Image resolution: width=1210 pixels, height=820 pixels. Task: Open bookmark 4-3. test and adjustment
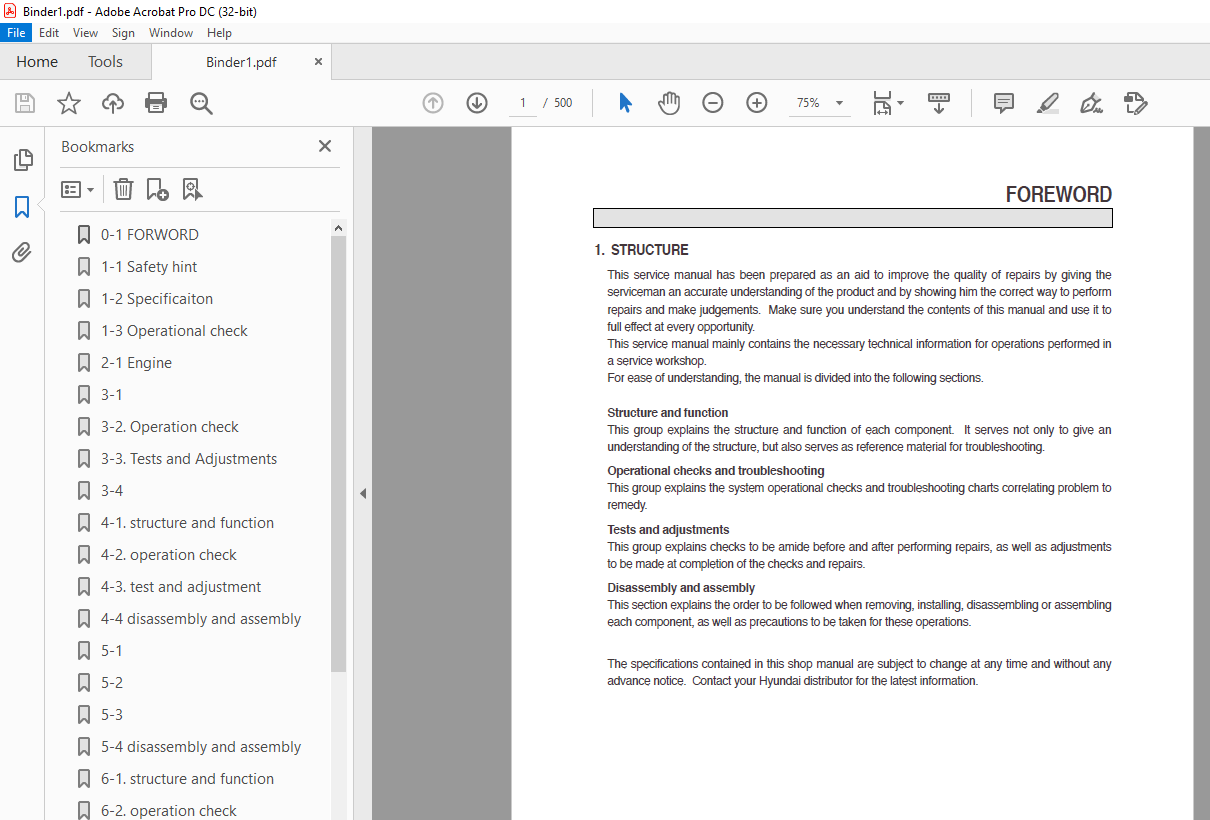tap(181, 587)
